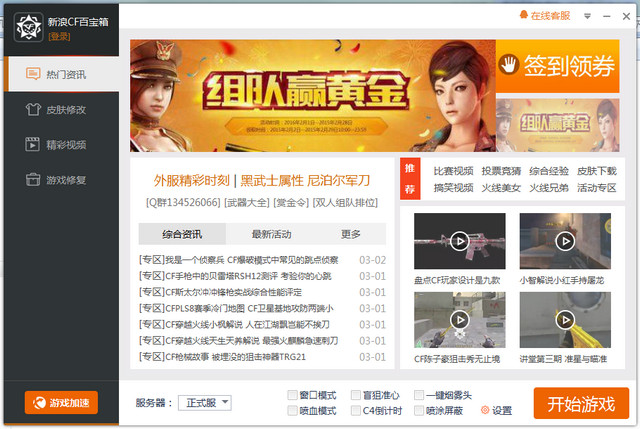This screenshot has height=429, width=640.
Task: Click the 在线客服 bell link
Action: [x=544, y=16]
